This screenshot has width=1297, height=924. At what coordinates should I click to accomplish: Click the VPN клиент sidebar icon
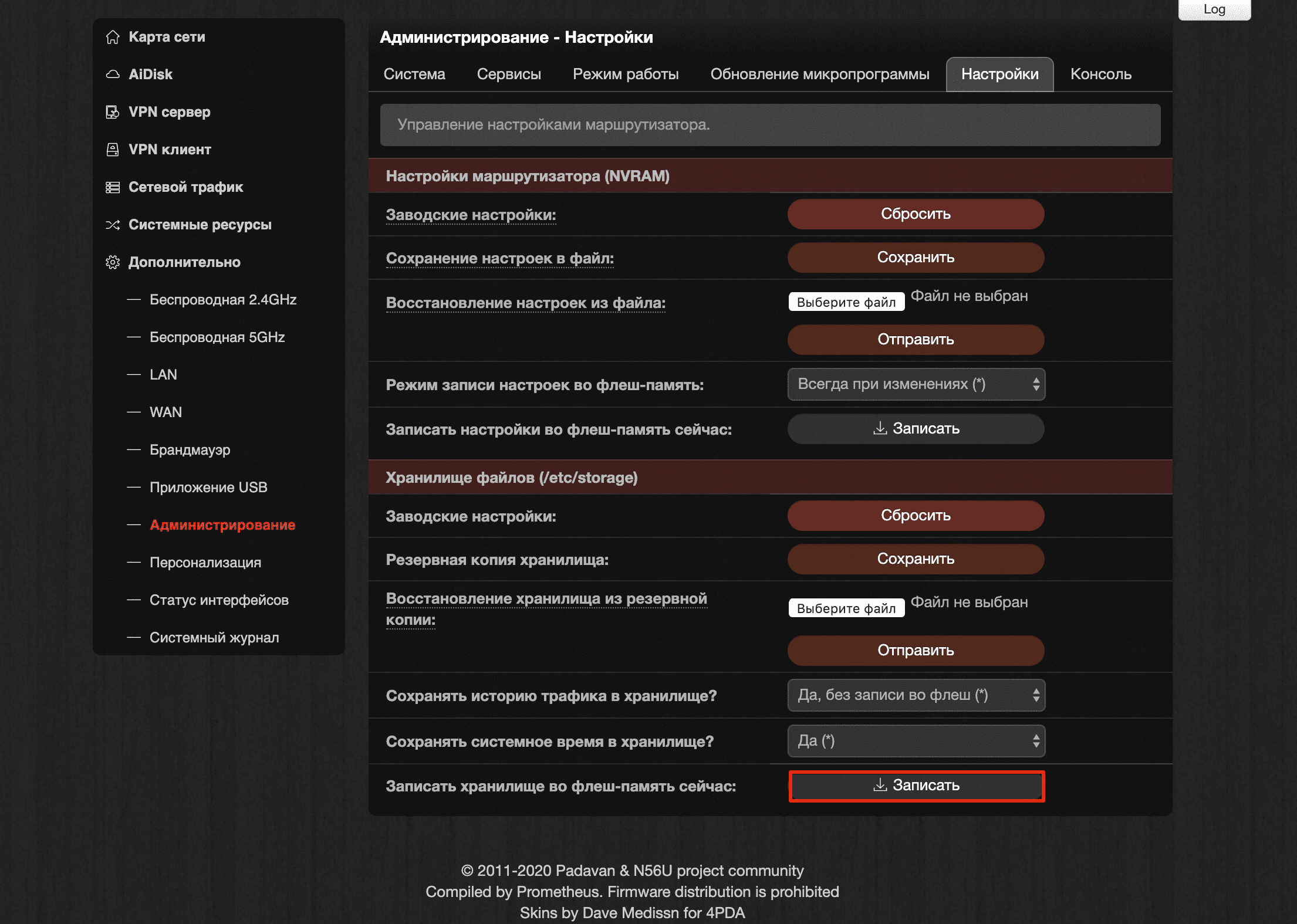(x=113, y=150)
